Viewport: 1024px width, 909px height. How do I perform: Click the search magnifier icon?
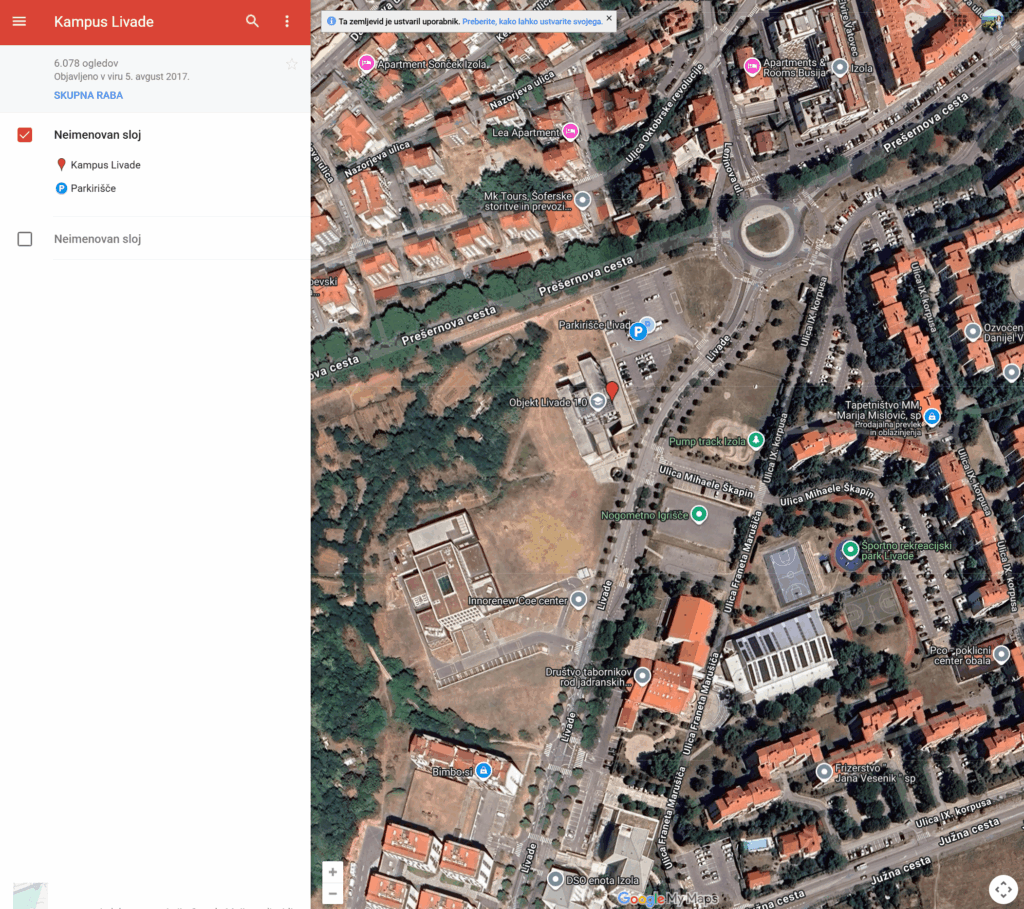(252, 21)
